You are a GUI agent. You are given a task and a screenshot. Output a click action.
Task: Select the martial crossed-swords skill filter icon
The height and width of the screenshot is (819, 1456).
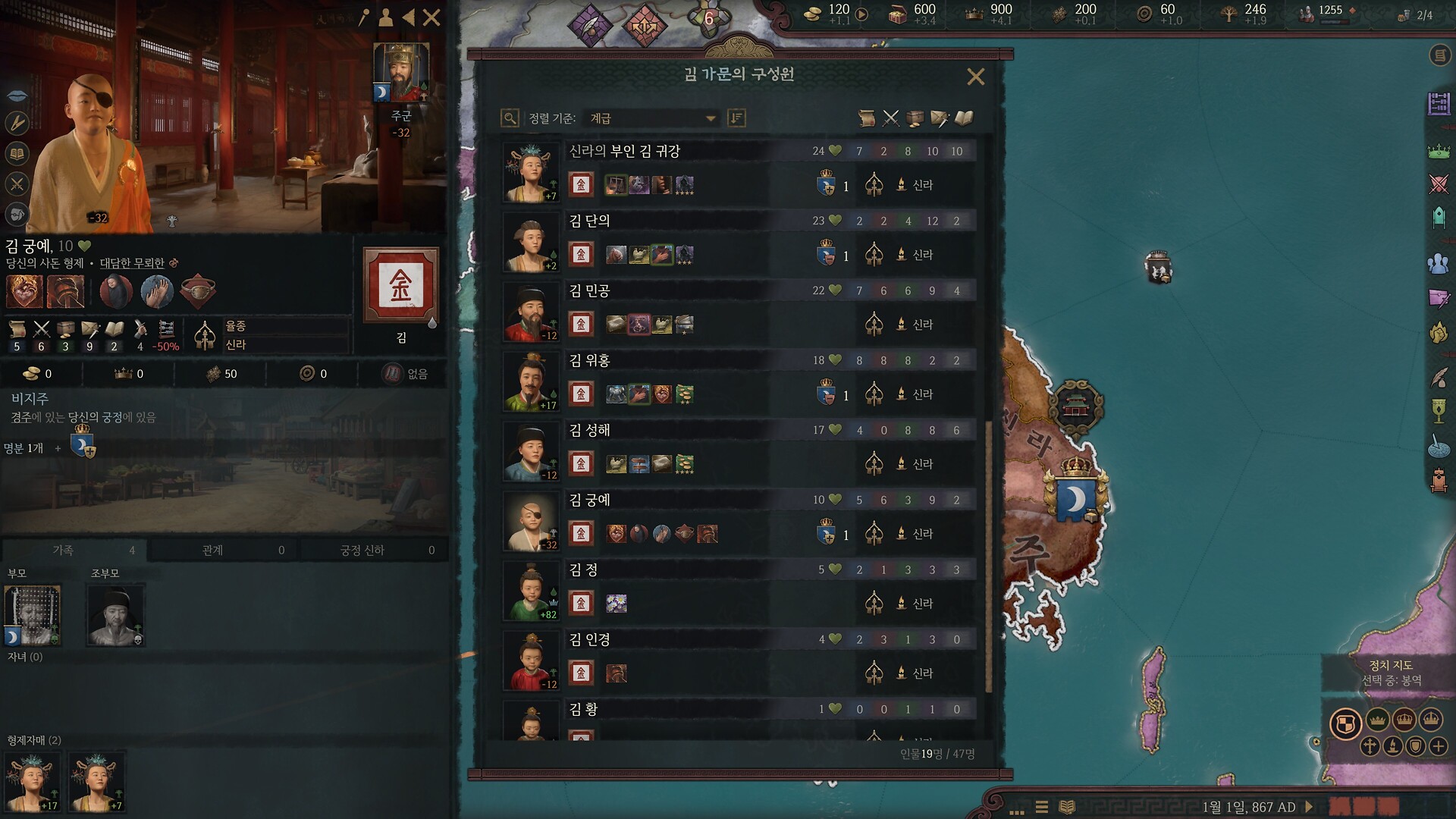pyautogui.click(x=891, y=118)
